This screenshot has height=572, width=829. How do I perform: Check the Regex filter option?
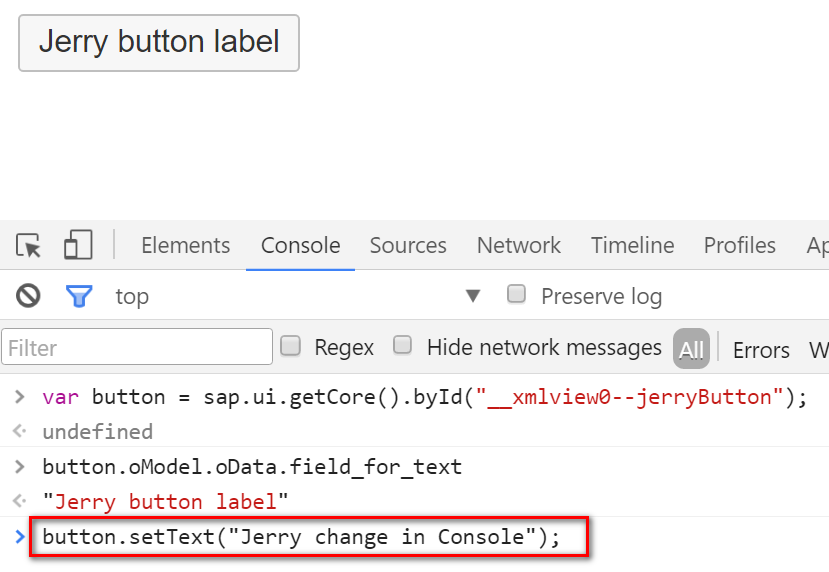pos(291,346)
